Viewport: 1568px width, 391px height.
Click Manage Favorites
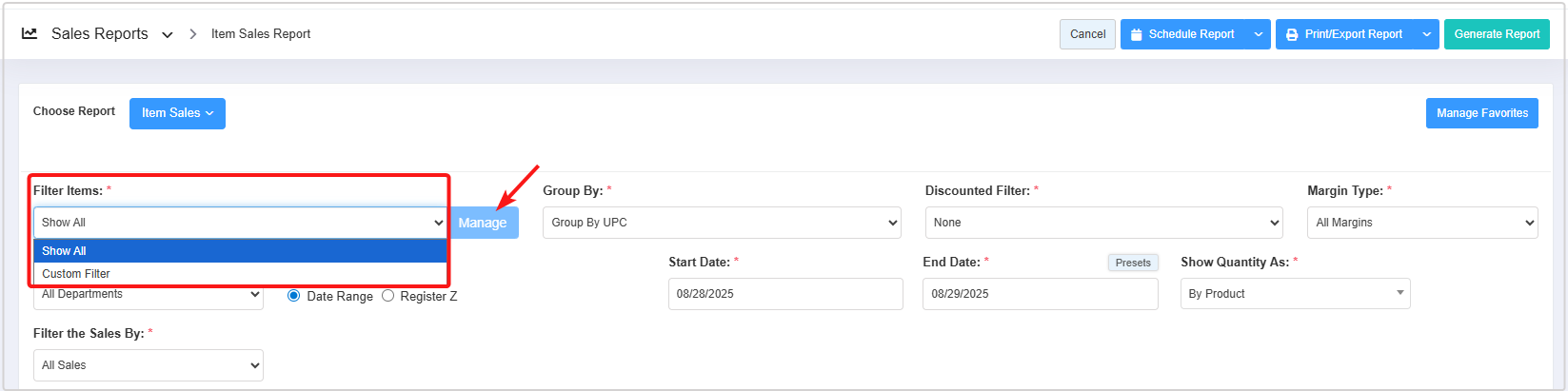pos(1481,113)
